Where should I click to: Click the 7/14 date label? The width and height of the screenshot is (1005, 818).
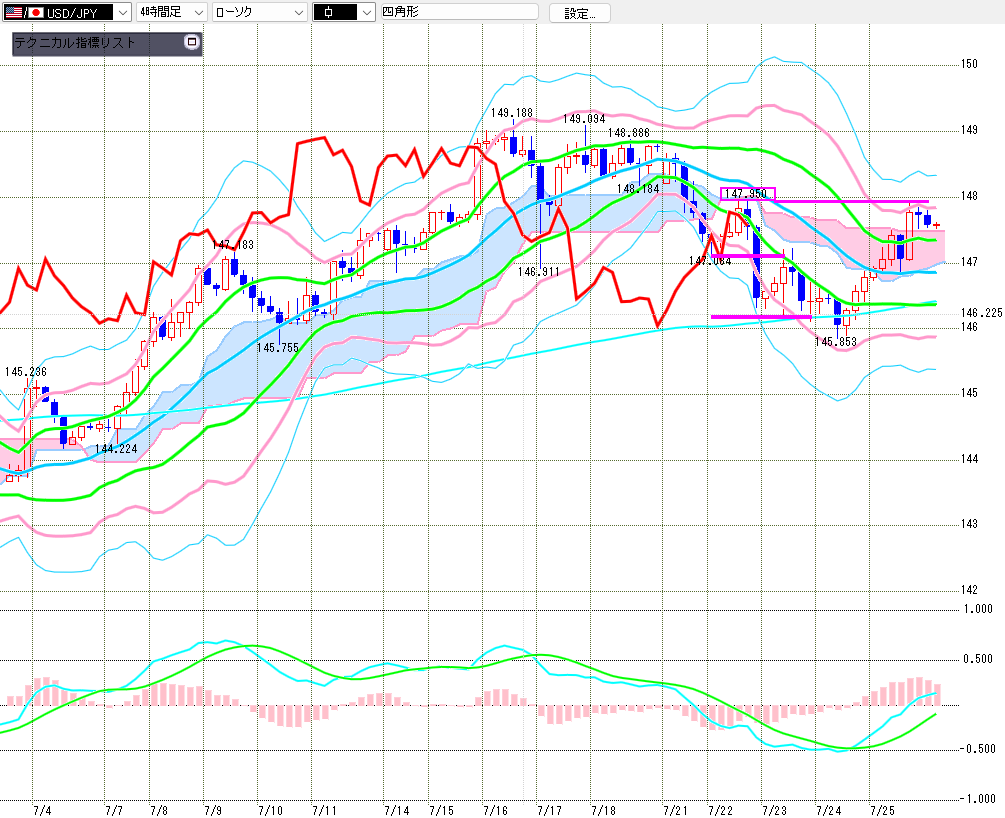397,811
